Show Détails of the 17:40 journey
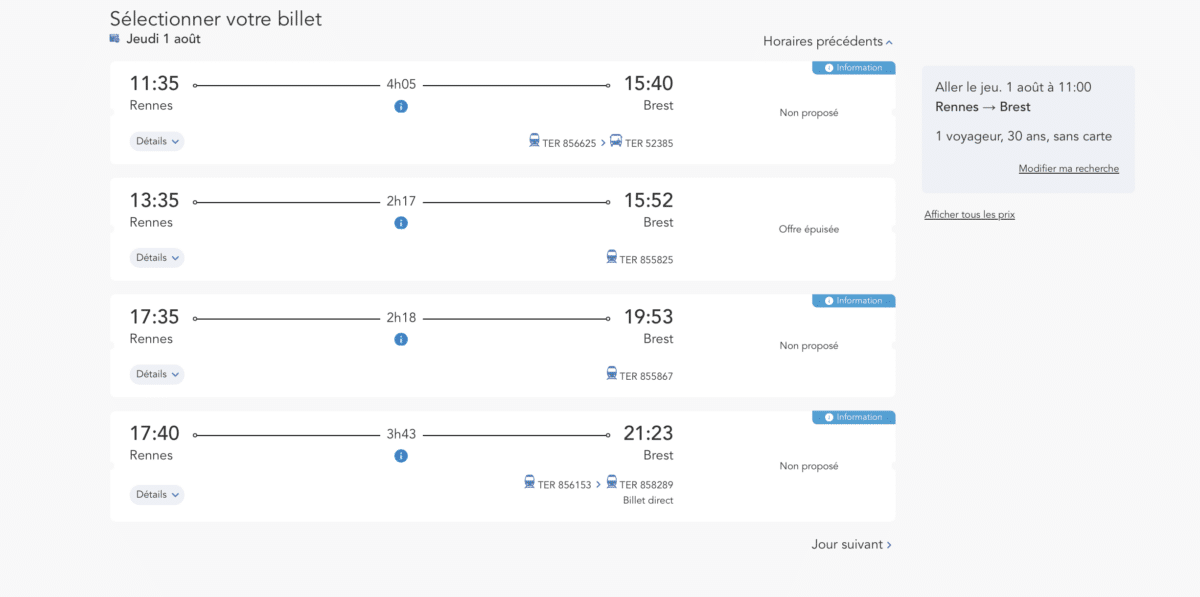Image resolution: width=1200 pixels, height=597 pixels. coord(157,494)
